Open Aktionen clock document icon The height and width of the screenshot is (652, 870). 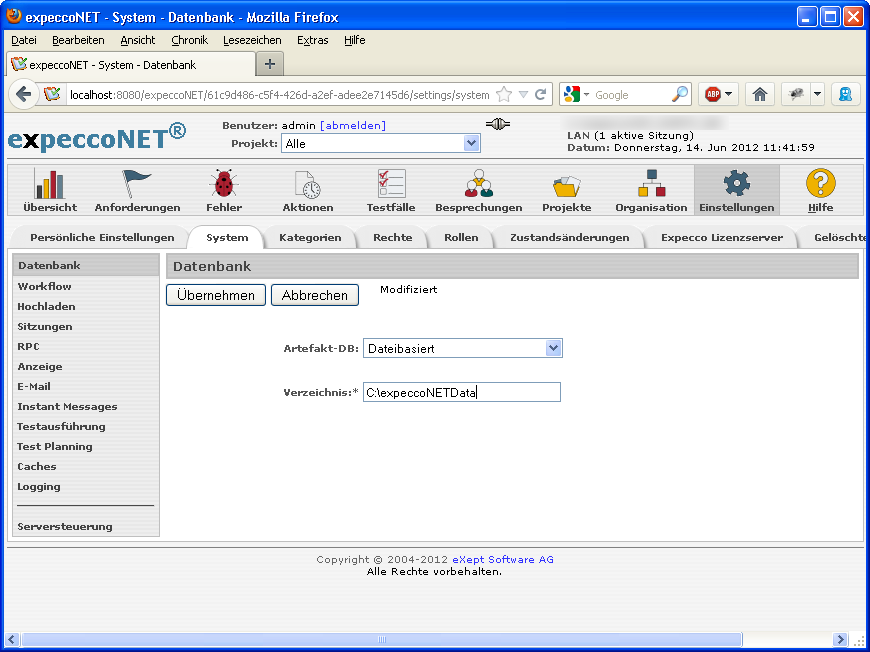click(307, 184)
